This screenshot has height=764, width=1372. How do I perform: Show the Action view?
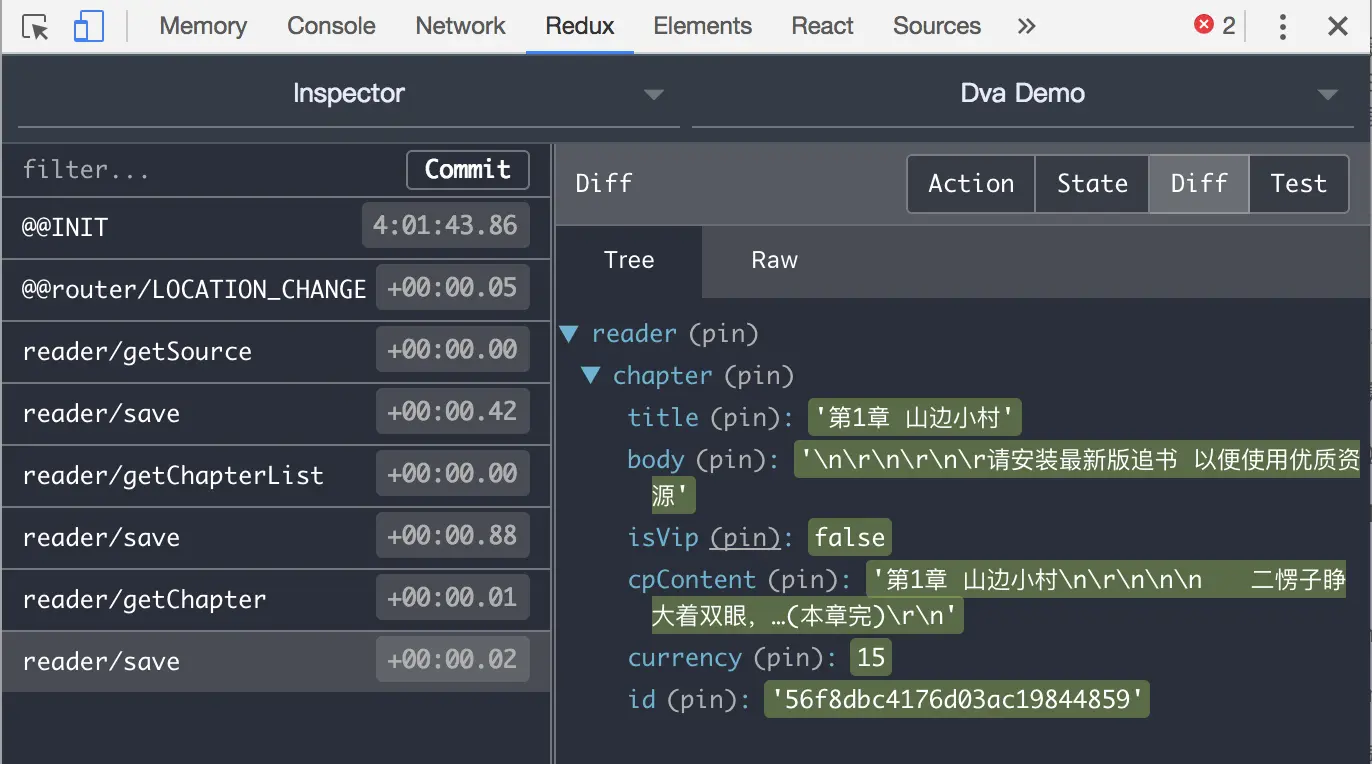971,184
